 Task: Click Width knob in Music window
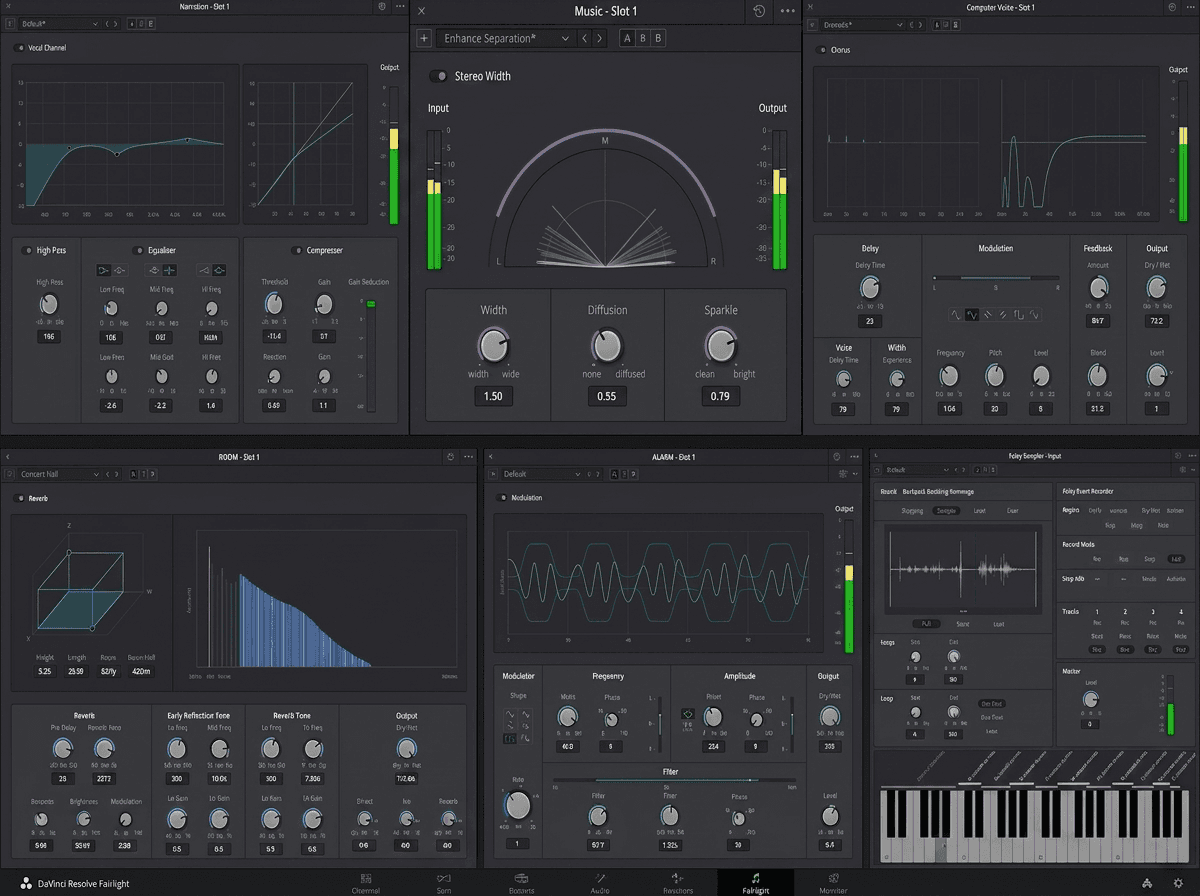coord(493,346)
